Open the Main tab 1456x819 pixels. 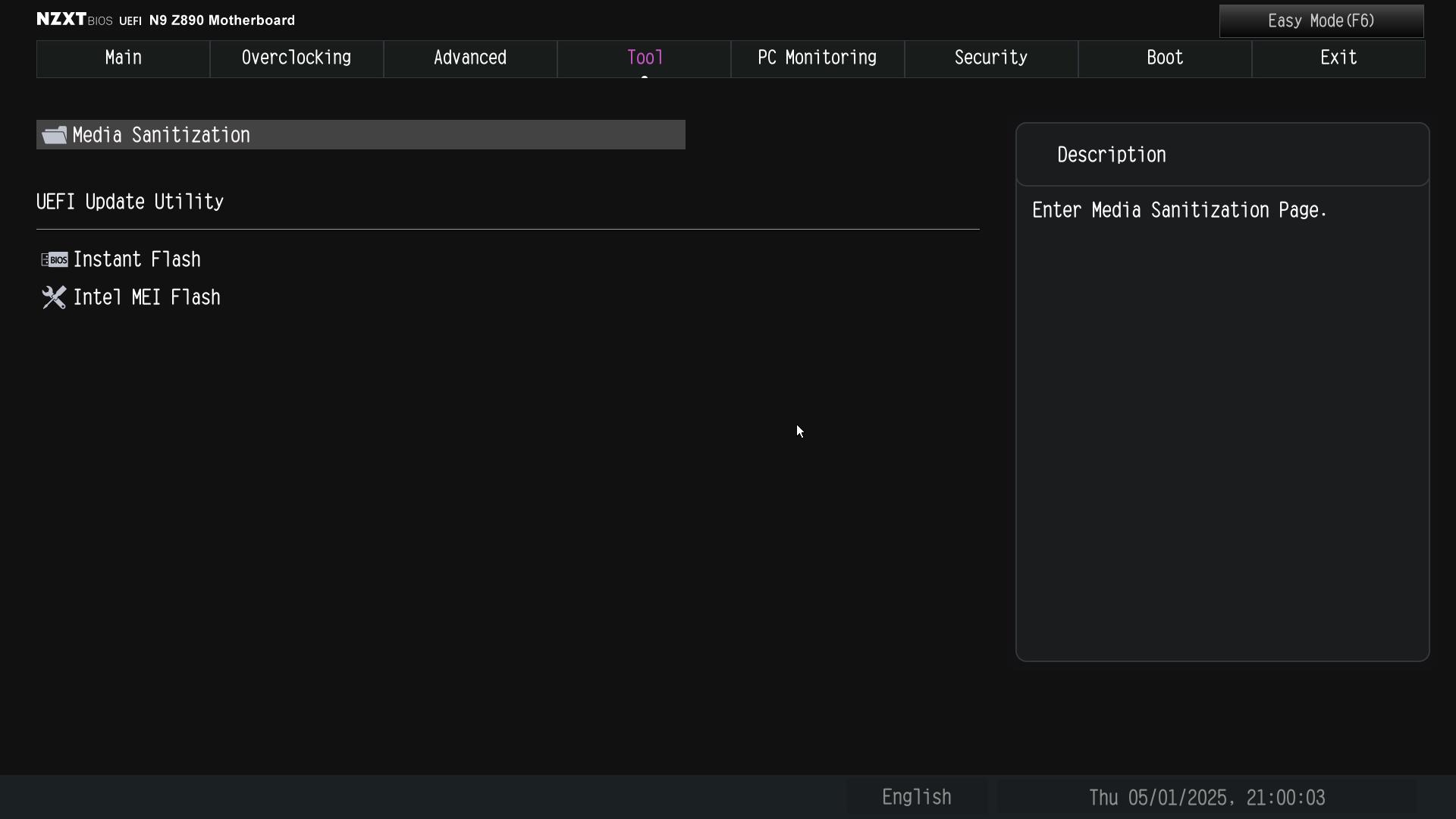coord(123,58)
